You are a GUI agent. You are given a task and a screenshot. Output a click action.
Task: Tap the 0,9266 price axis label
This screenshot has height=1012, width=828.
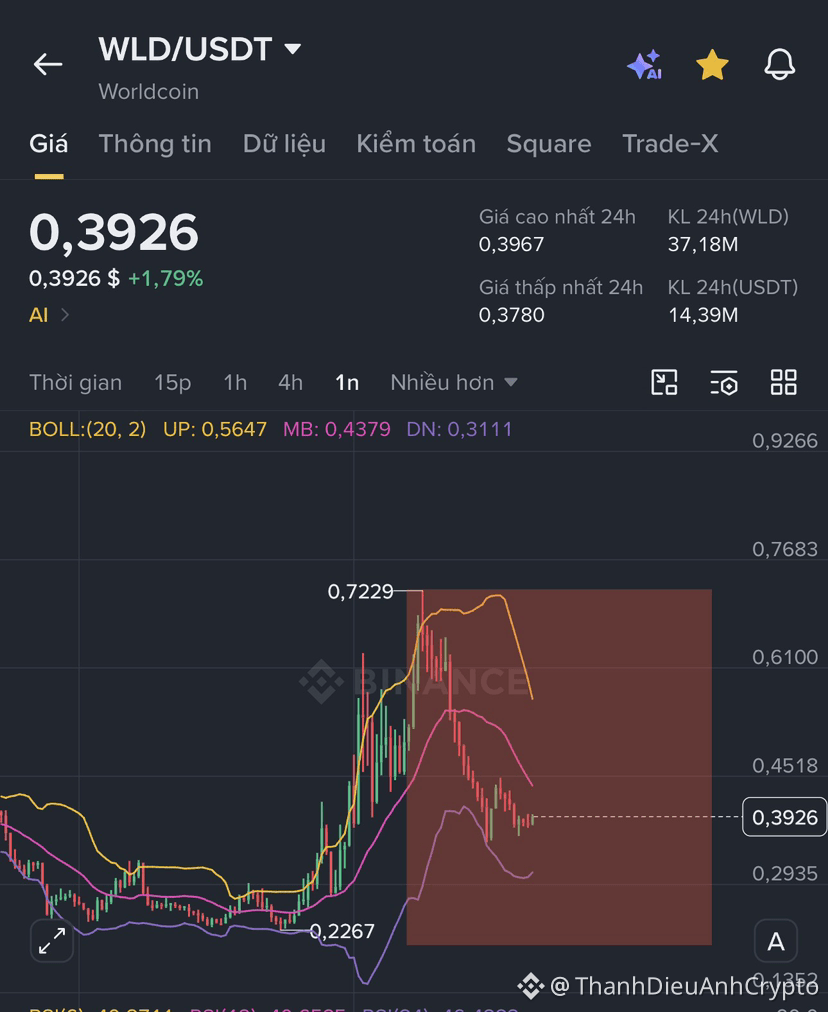785,441
